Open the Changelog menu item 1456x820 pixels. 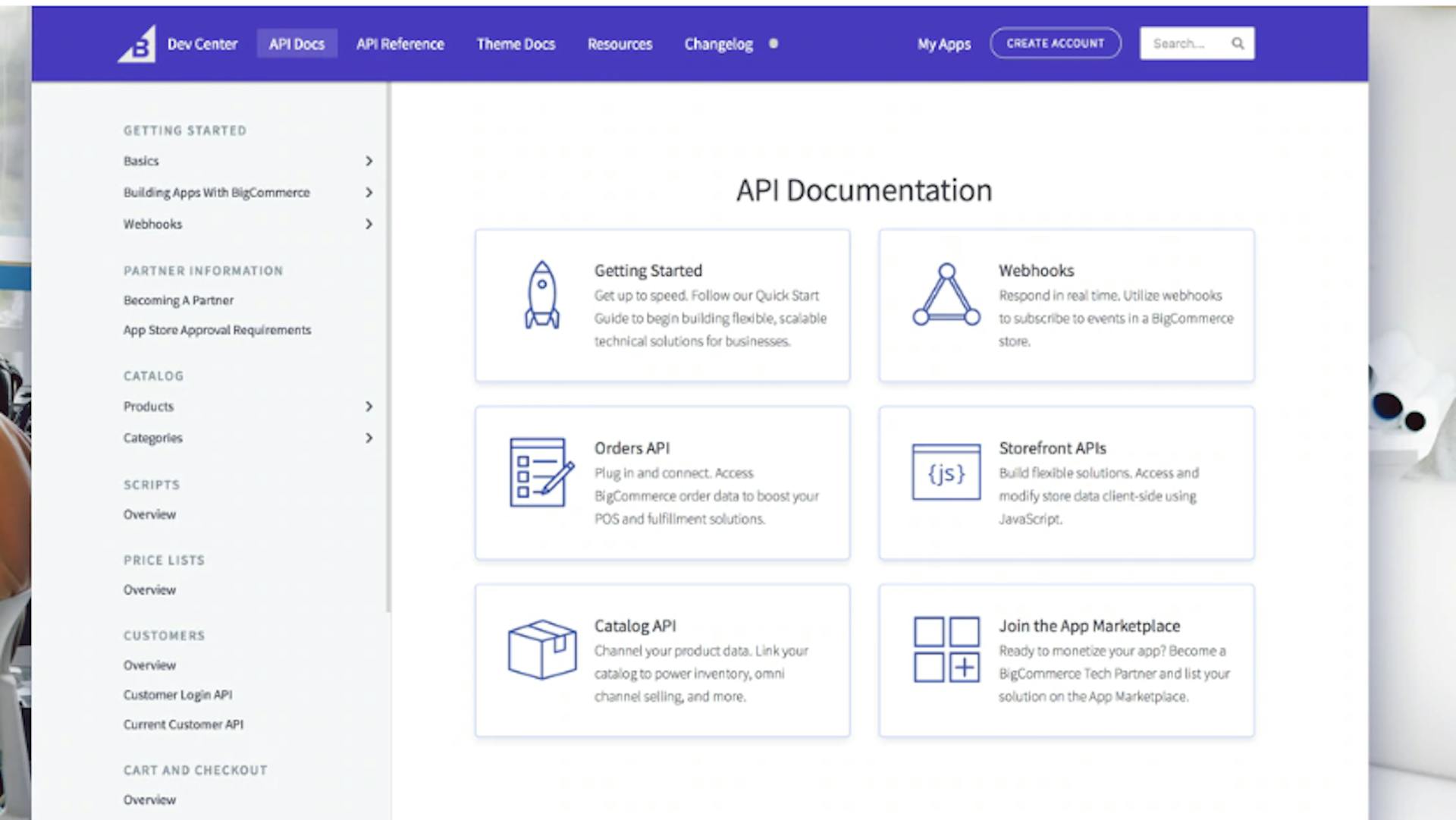tap(719, 44)
